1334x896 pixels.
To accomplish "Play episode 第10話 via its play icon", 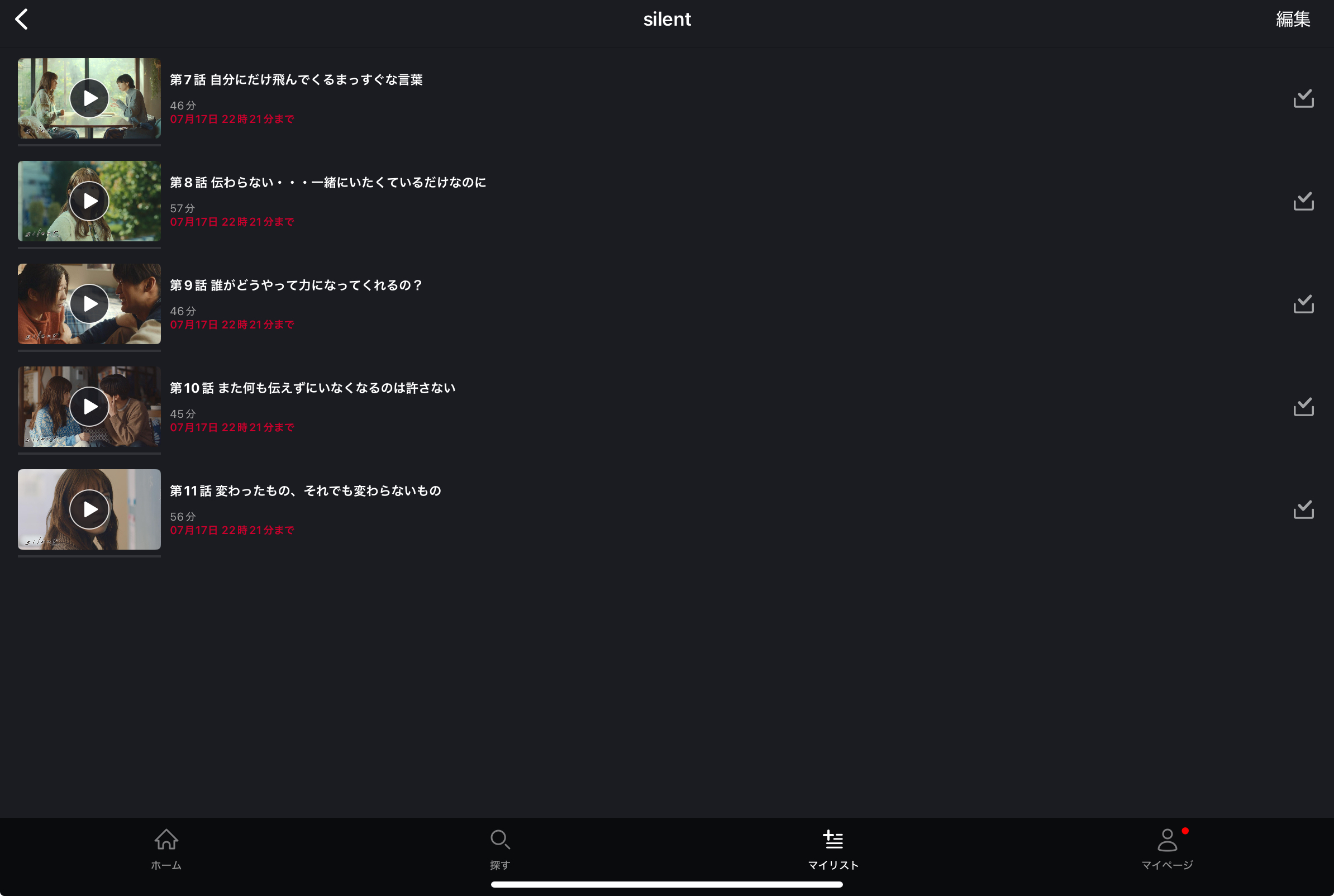I will pyautogui.click(x=89, y=407).
